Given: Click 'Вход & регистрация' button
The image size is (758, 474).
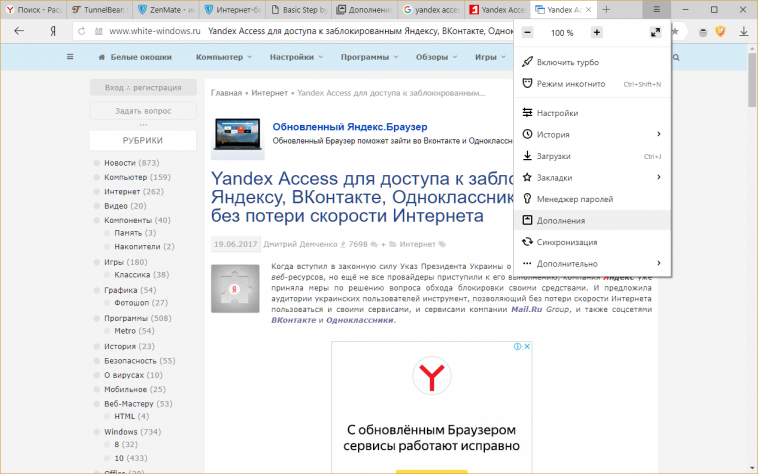Looking at the screenshot, I should [x=143, y=87].
